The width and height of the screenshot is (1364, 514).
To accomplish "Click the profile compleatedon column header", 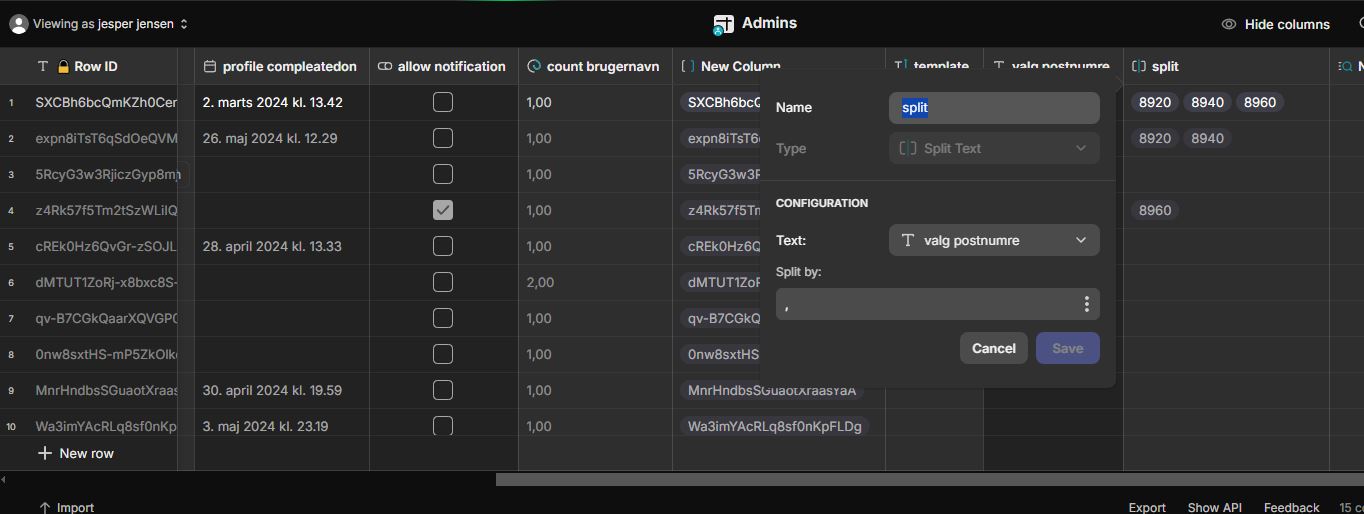I will [282, 67].
